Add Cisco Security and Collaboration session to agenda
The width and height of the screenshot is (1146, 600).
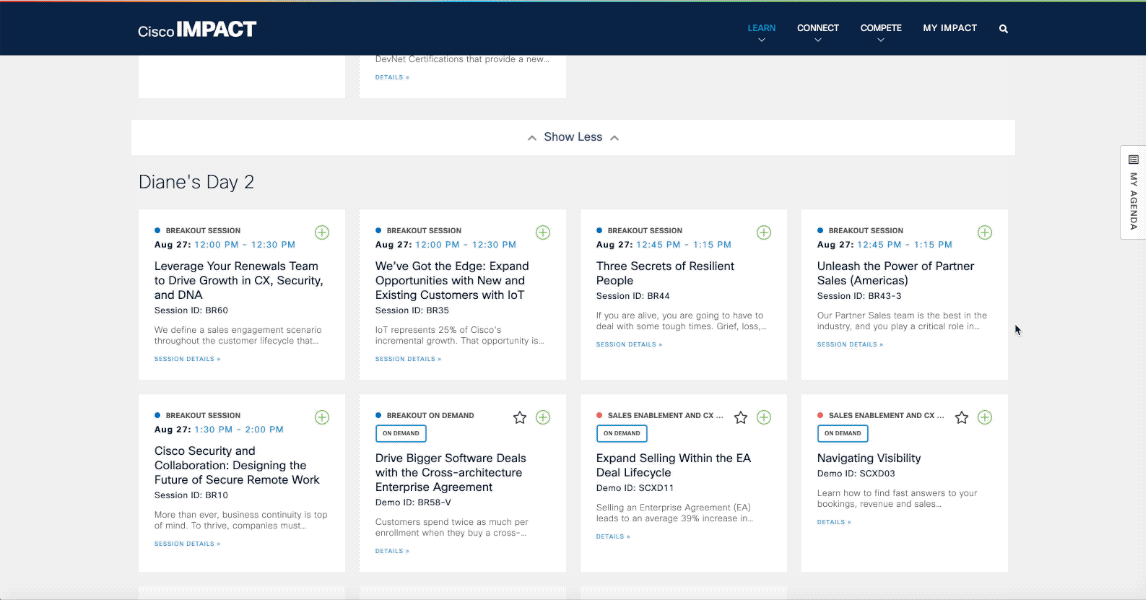pyautogui.click(x=322, y=417)
